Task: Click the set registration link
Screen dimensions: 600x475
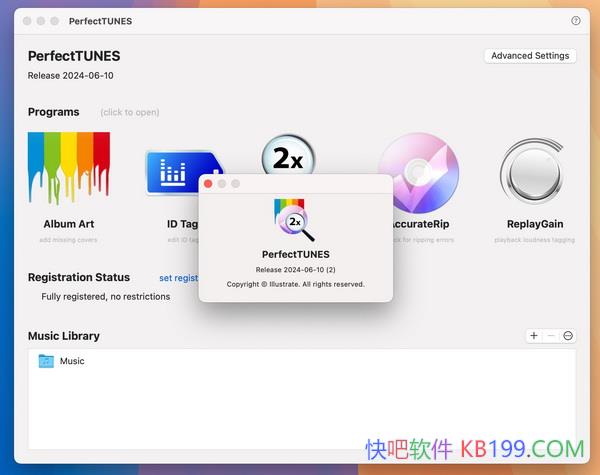Action: (178, 278)
